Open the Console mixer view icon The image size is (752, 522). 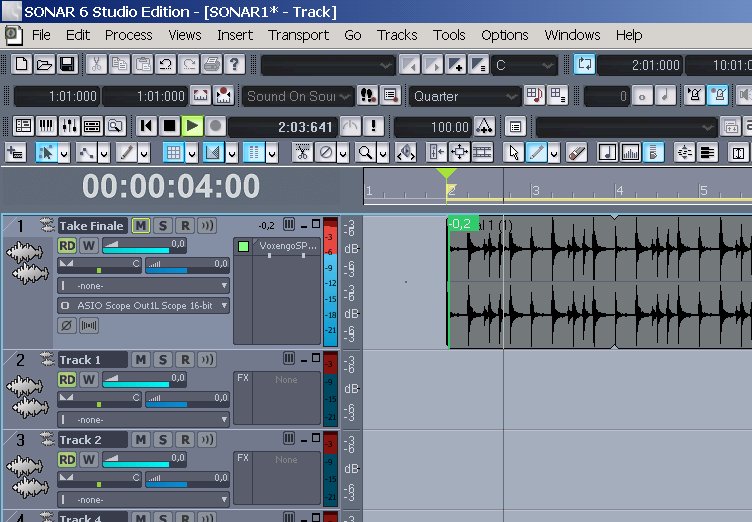[x=69, y=126]
